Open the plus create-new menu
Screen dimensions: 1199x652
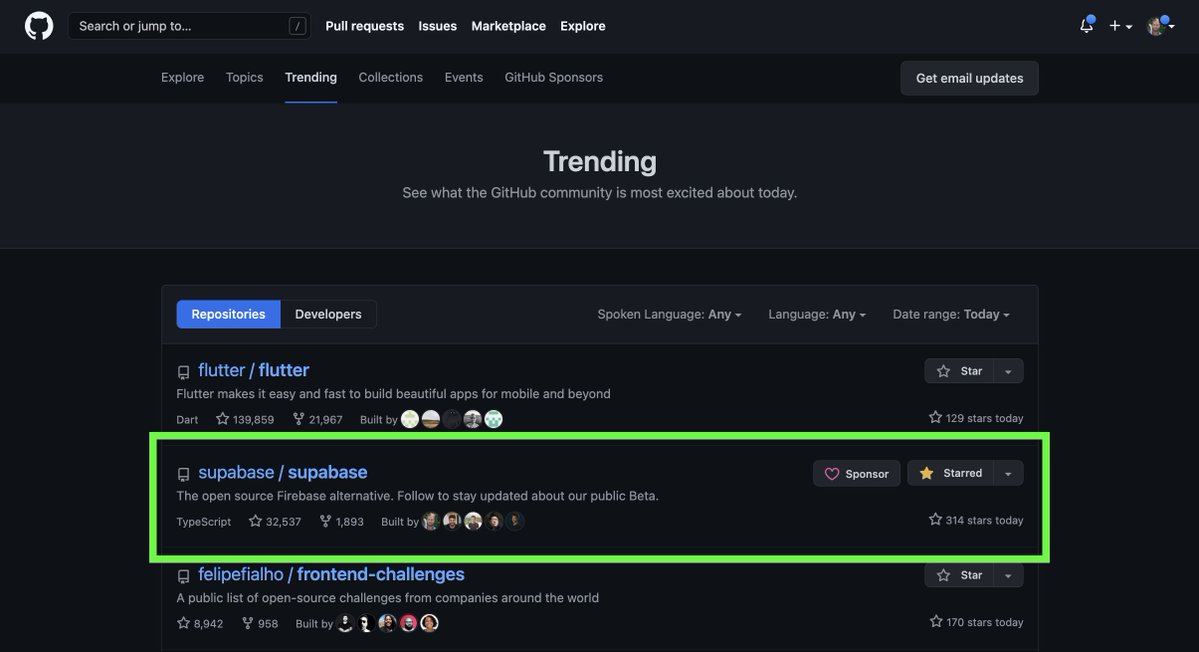click(x=1120, y=26)
